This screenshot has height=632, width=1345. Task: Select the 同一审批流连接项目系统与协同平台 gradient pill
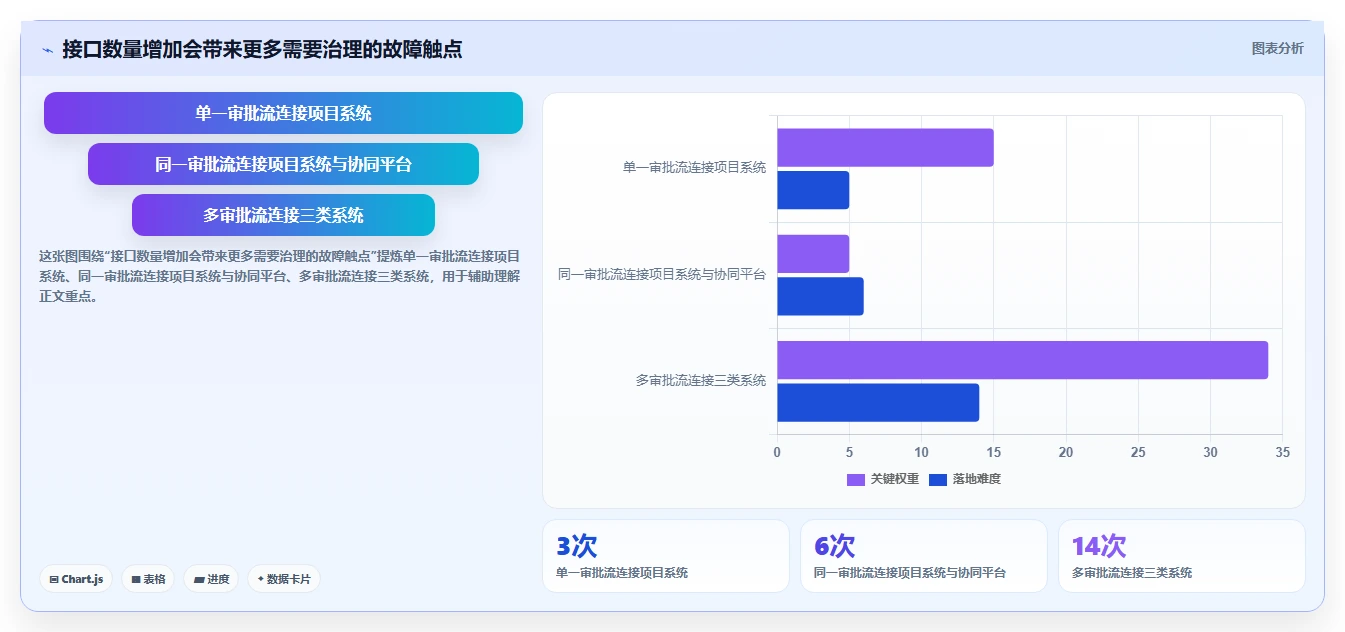point(283,164)
